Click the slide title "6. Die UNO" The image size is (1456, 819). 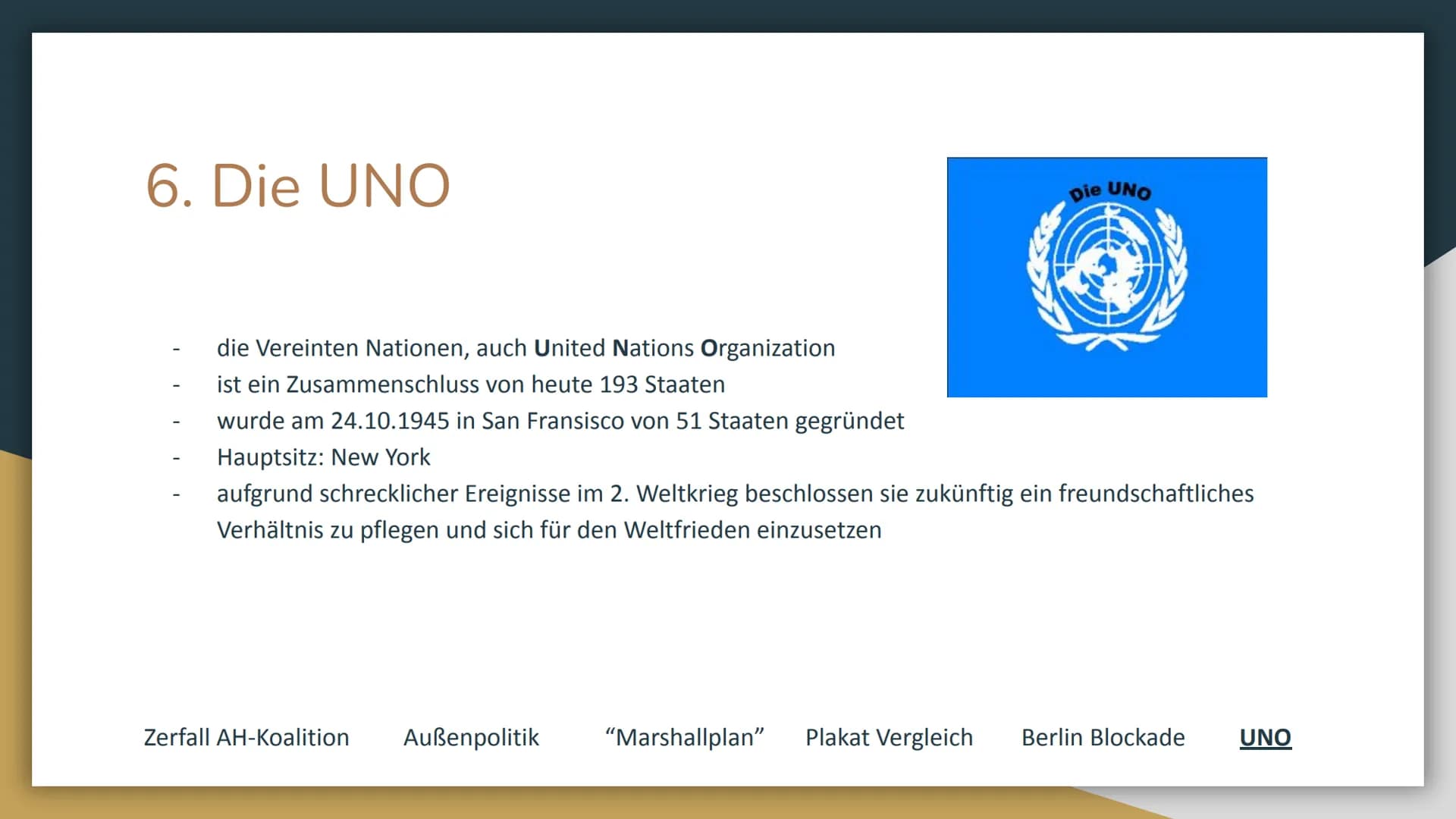tap(298, 186)
